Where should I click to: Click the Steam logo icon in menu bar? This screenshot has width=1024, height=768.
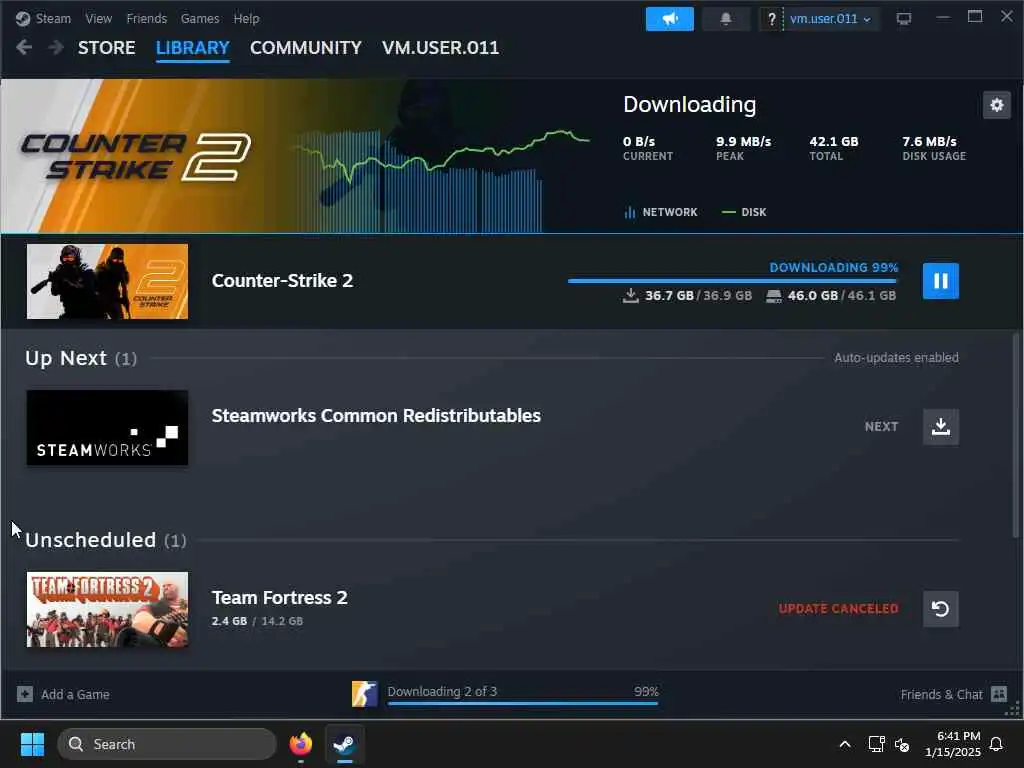[23, 18]
